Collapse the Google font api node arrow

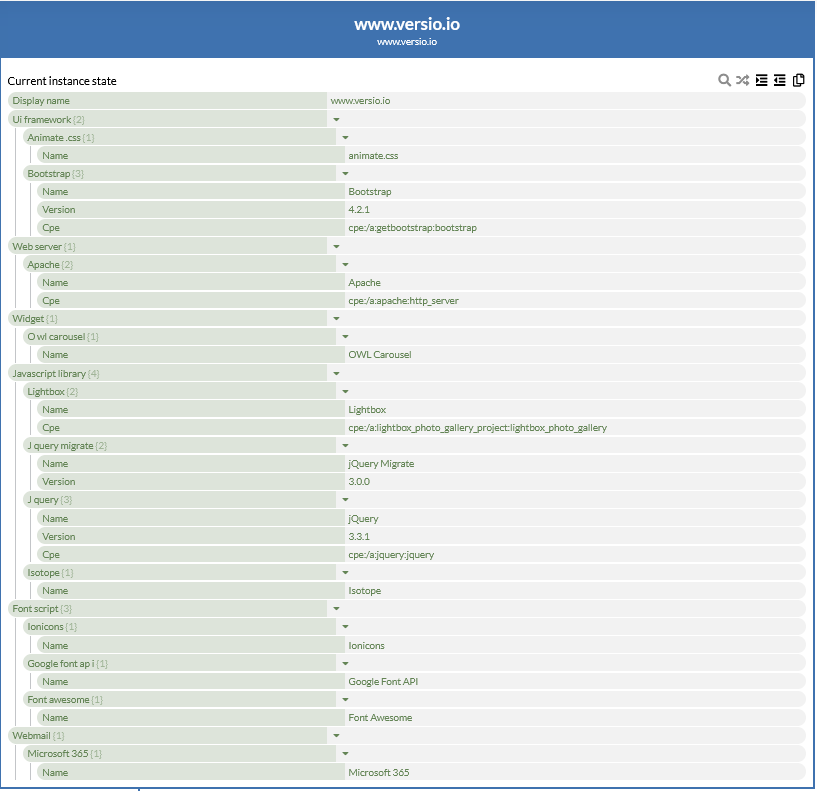[345, 663]
